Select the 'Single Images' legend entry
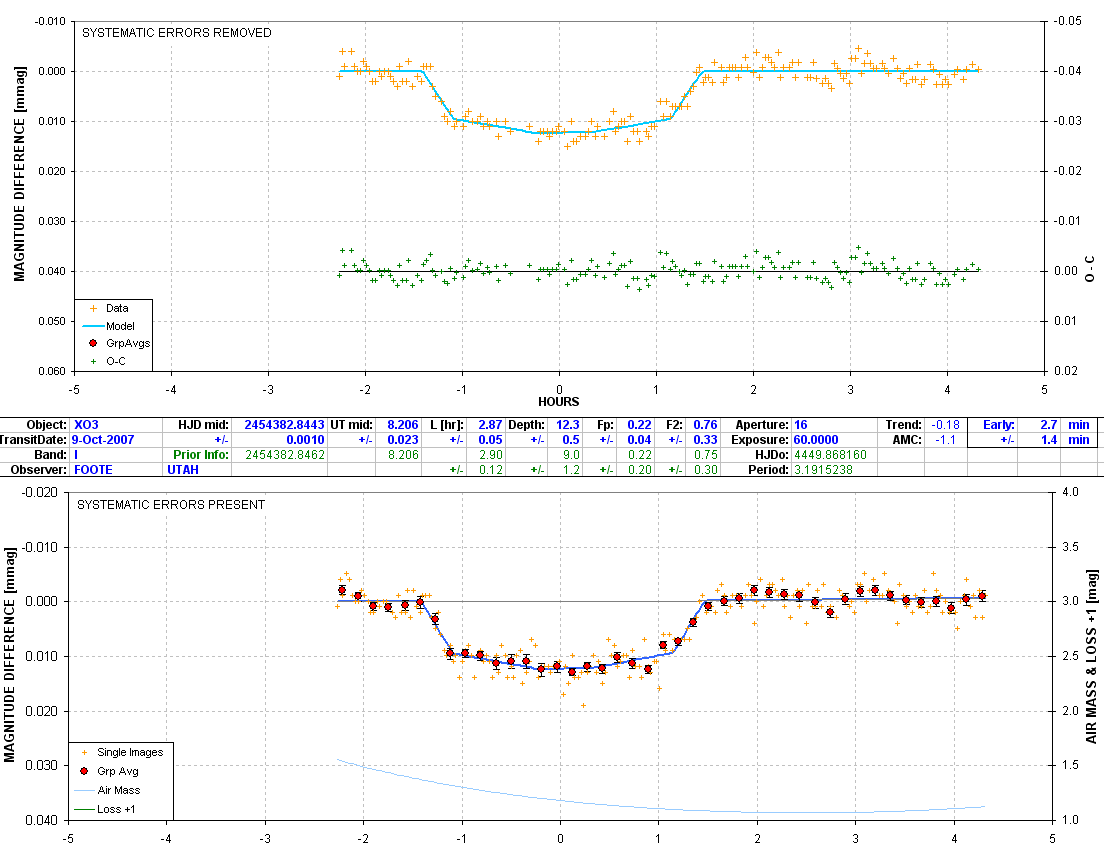Viewport: 1104px width, 851px height. [121, 752]
